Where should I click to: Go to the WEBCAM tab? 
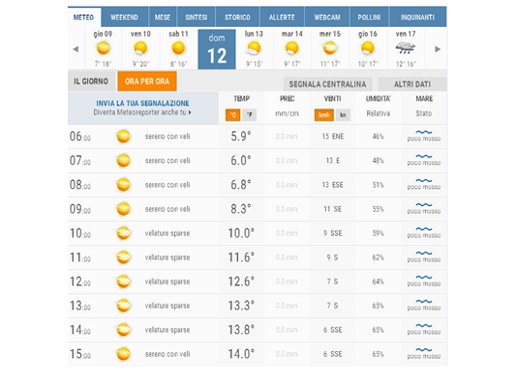327,17
